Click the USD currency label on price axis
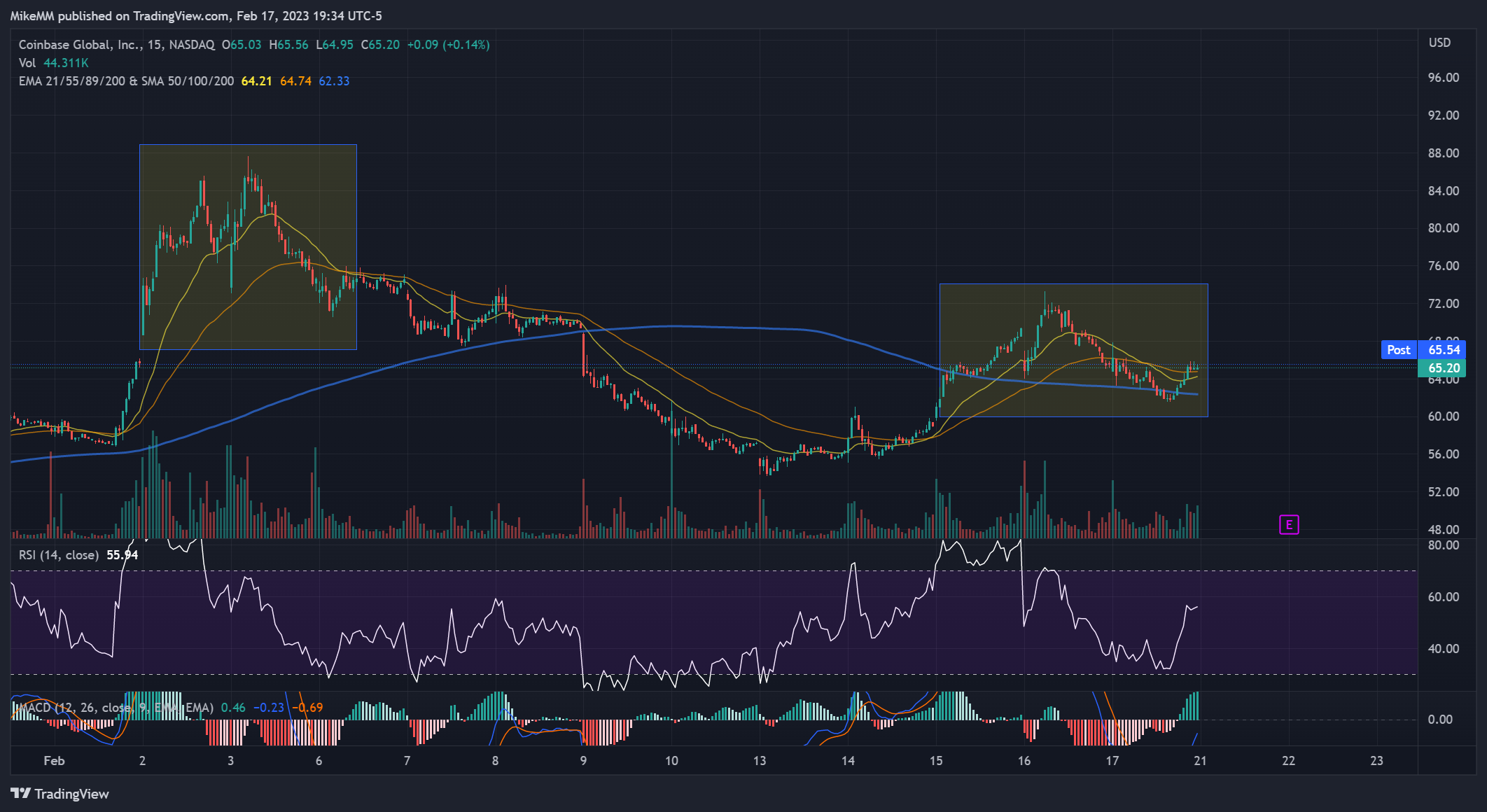The width and height of the screenshot is (1487, 812). coord(1439,43)
